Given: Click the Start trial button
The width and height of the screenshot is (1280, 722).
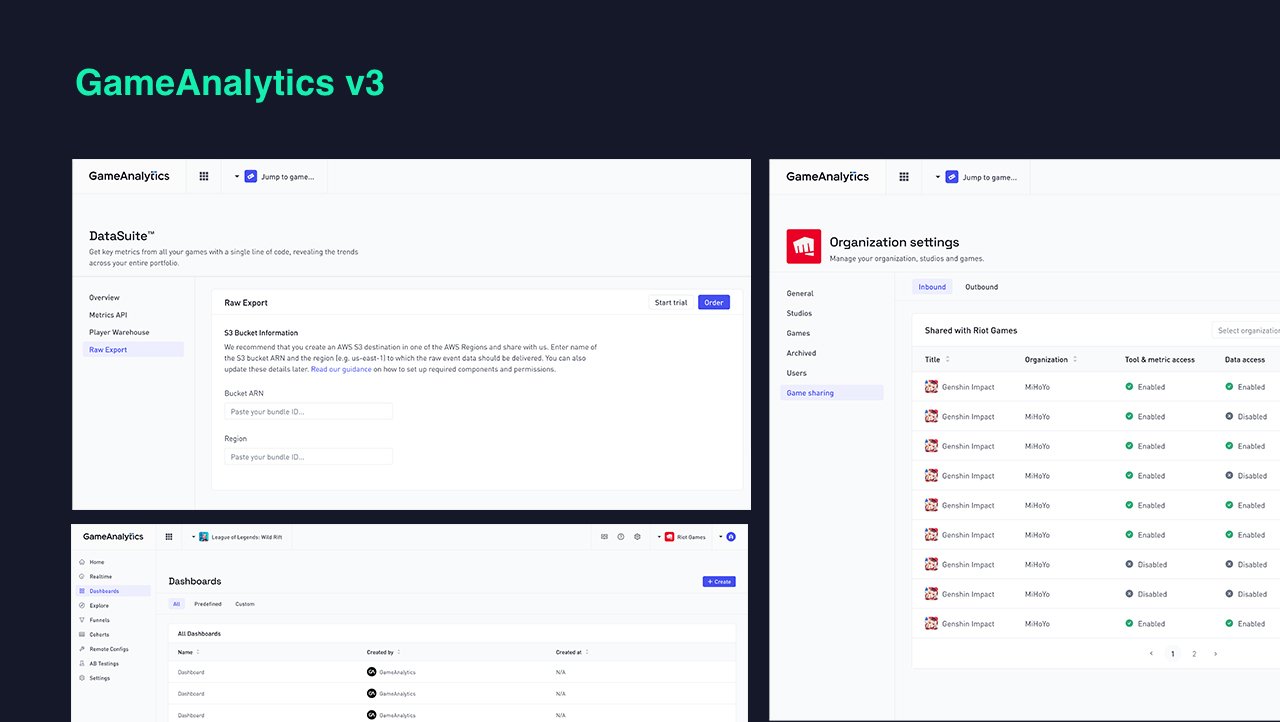Looking at the screenshot, I should [671, 303].
